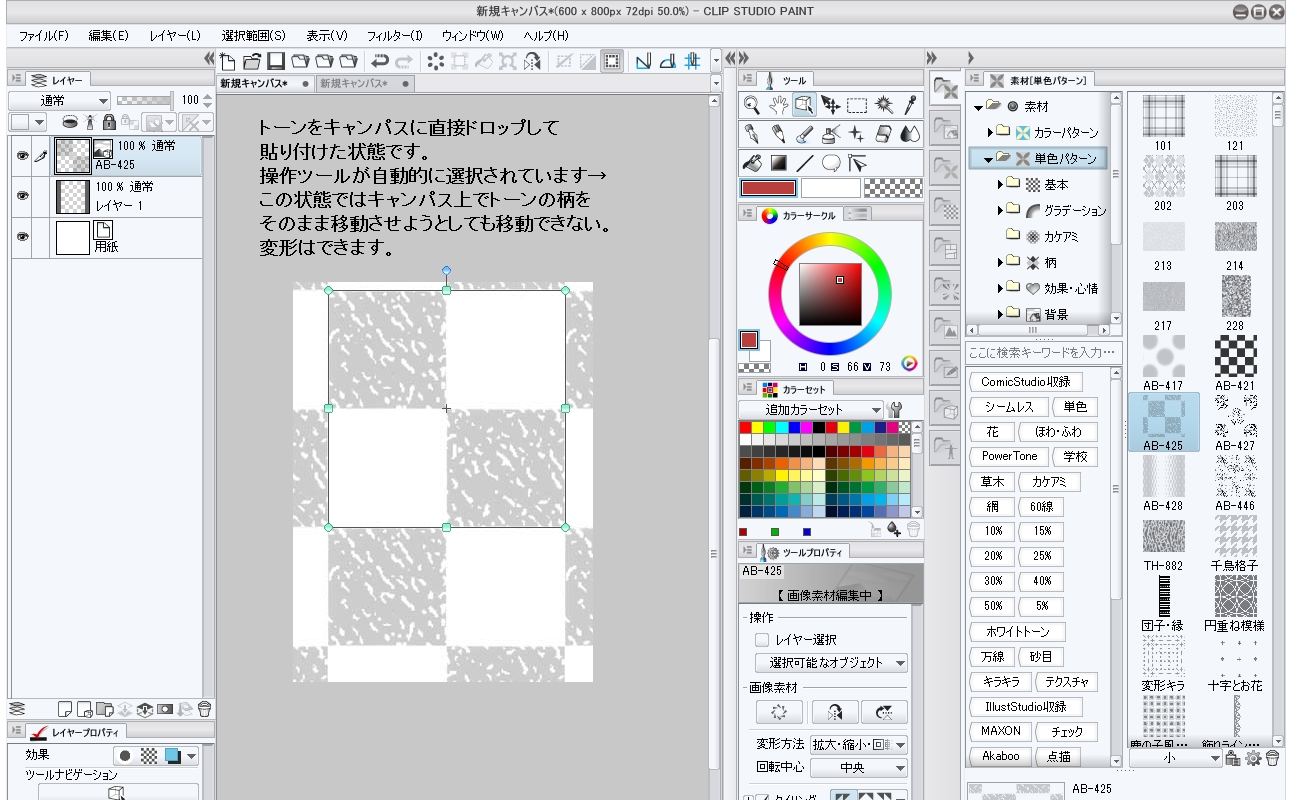Select the Eraser tool in the tool palette
The width and height of the screenshot is (1300, 800).
(883, 134)
